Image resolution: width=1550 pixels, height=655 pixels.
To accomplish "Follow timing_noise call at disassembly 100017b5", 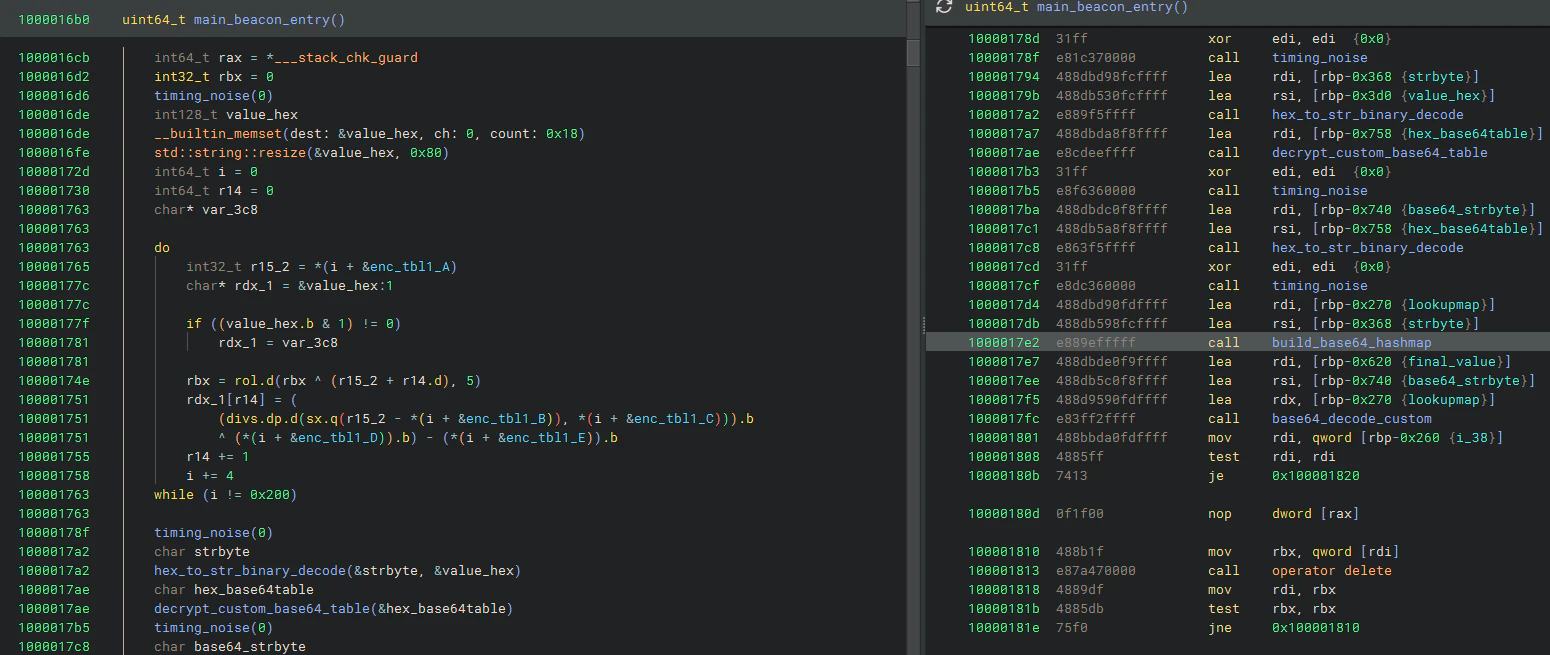I will 1320,191.
